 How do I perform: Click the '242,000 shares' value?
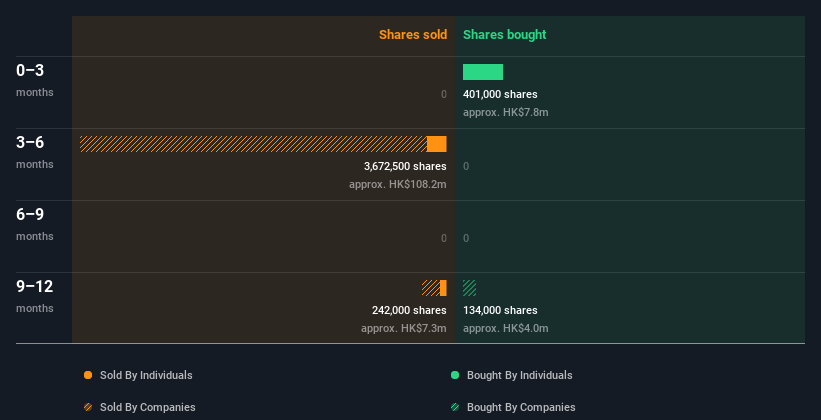tap(409, 310)
